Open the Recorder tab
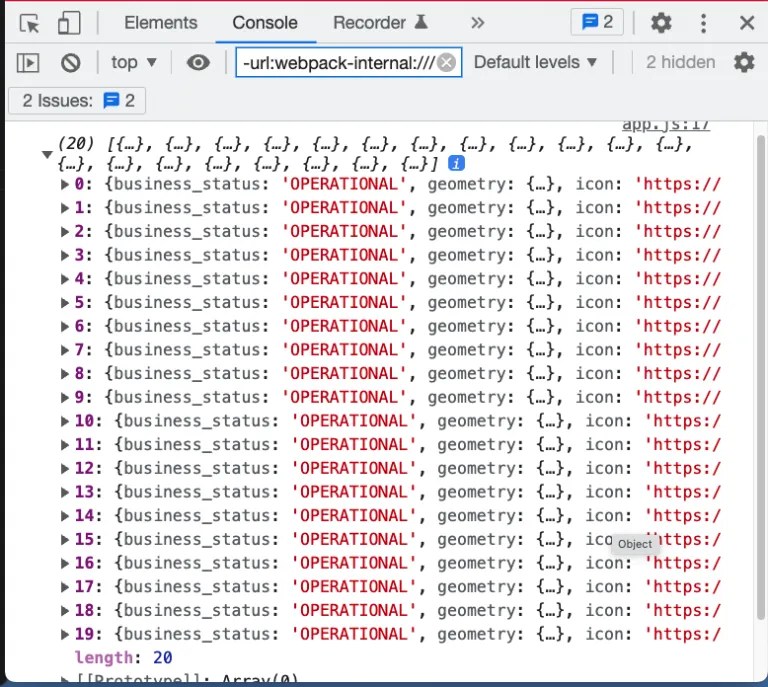768x687 pixels. (x=380, y=23)
